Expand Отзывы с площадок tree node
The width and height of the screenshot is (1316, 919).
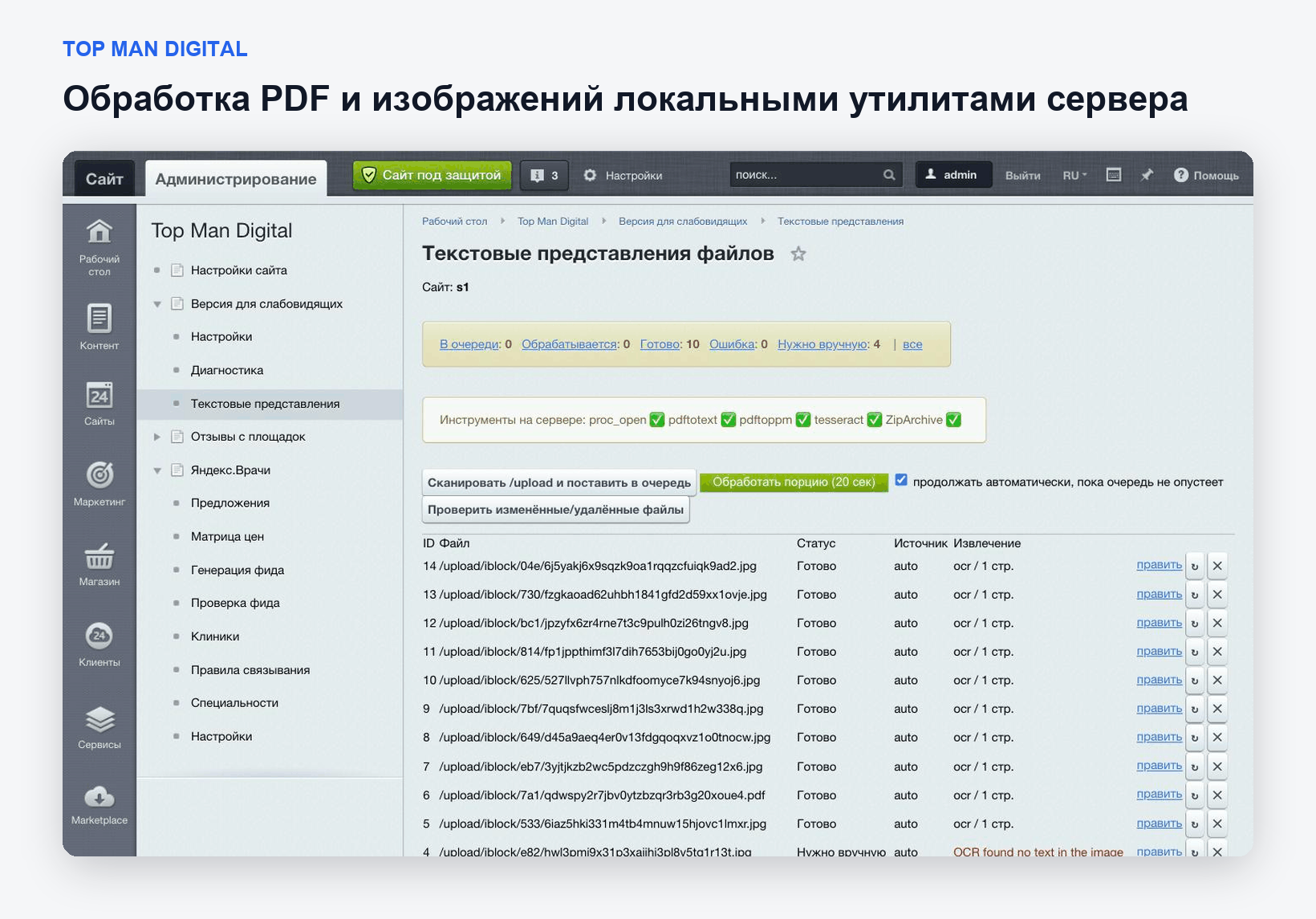click(x=157, y=437)
